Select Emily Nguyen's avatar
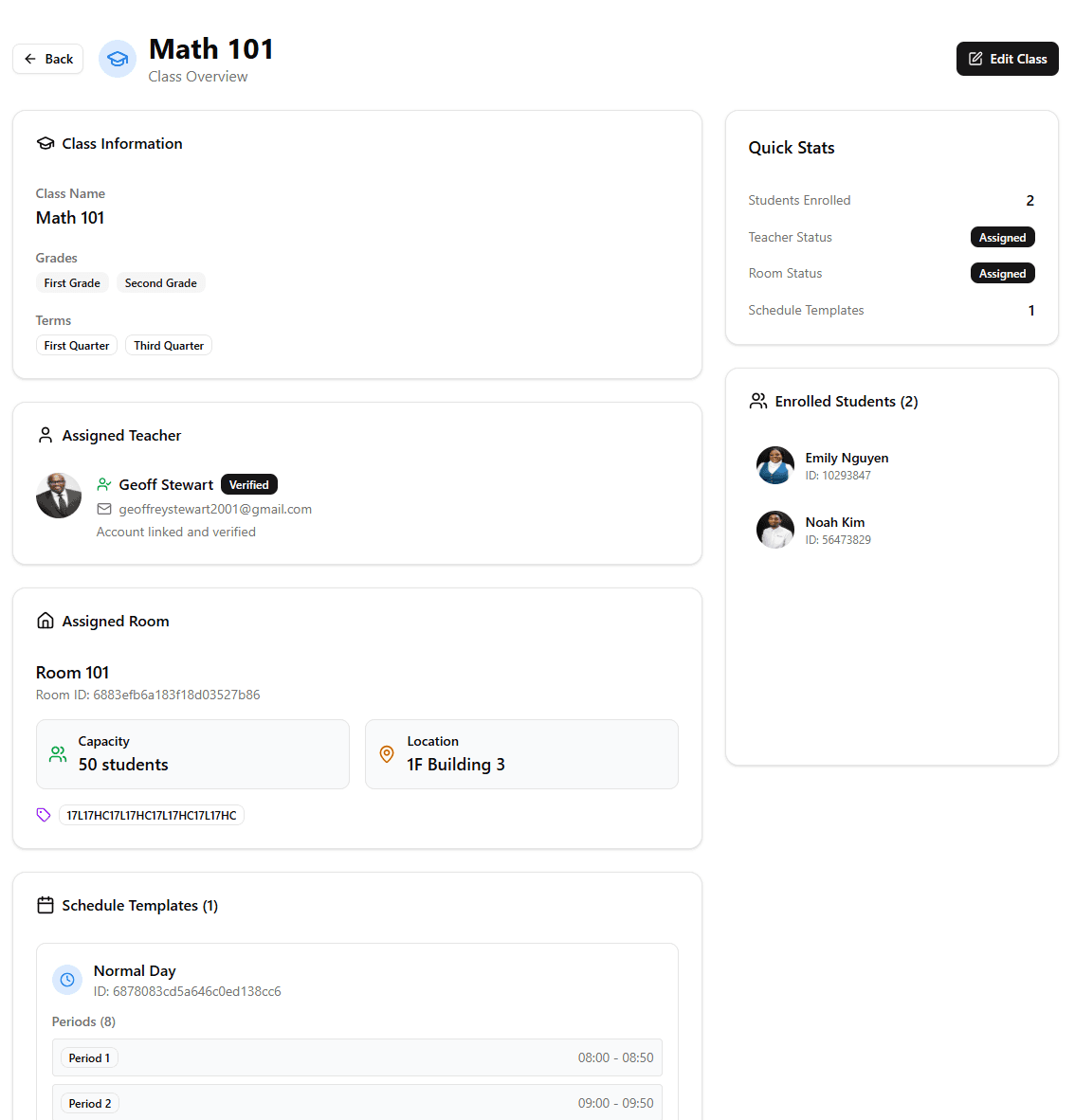The width and height of the screenshot is (1075, 1120). [774, 465]
